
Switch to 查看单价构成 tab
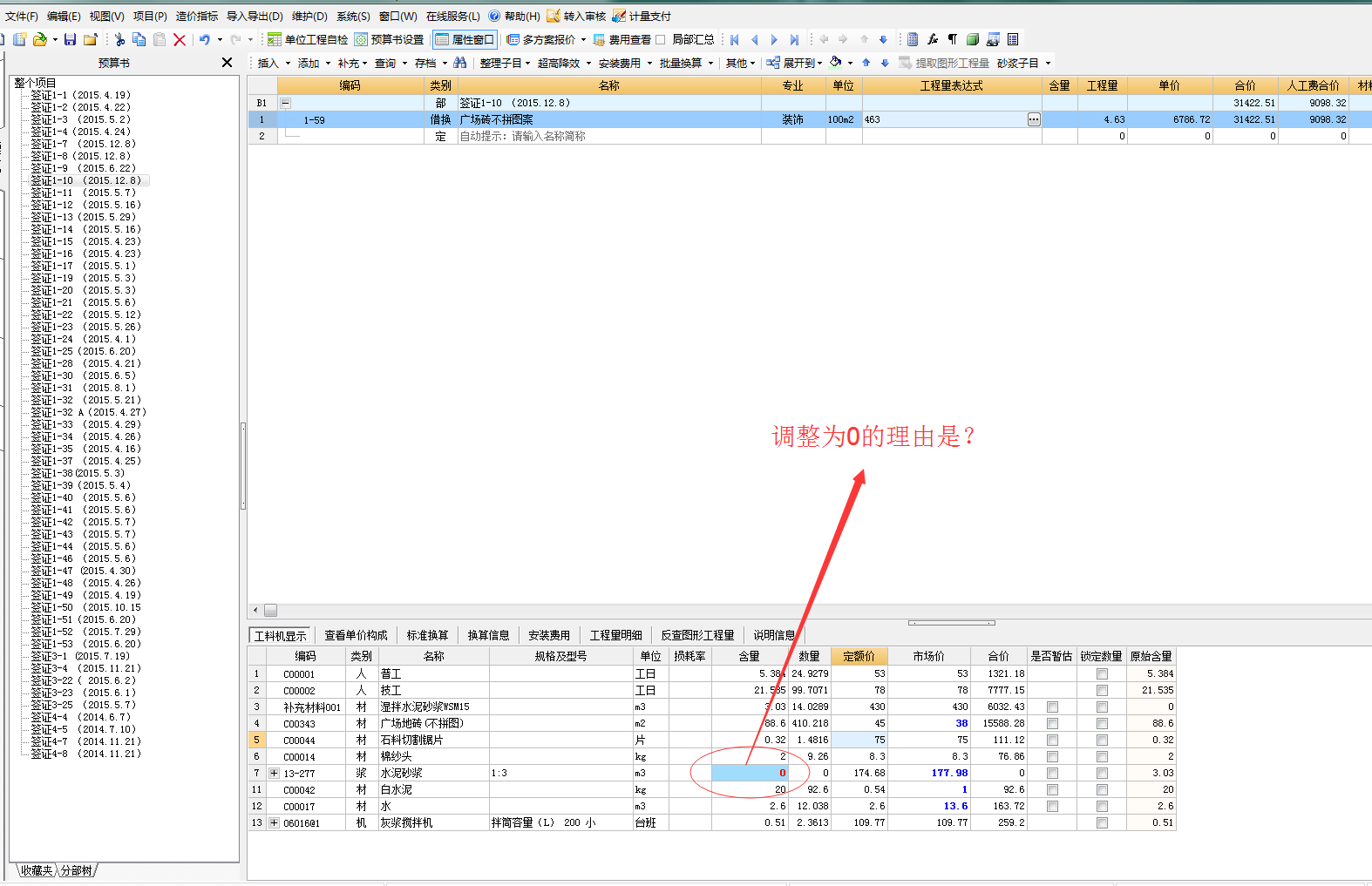356,635
